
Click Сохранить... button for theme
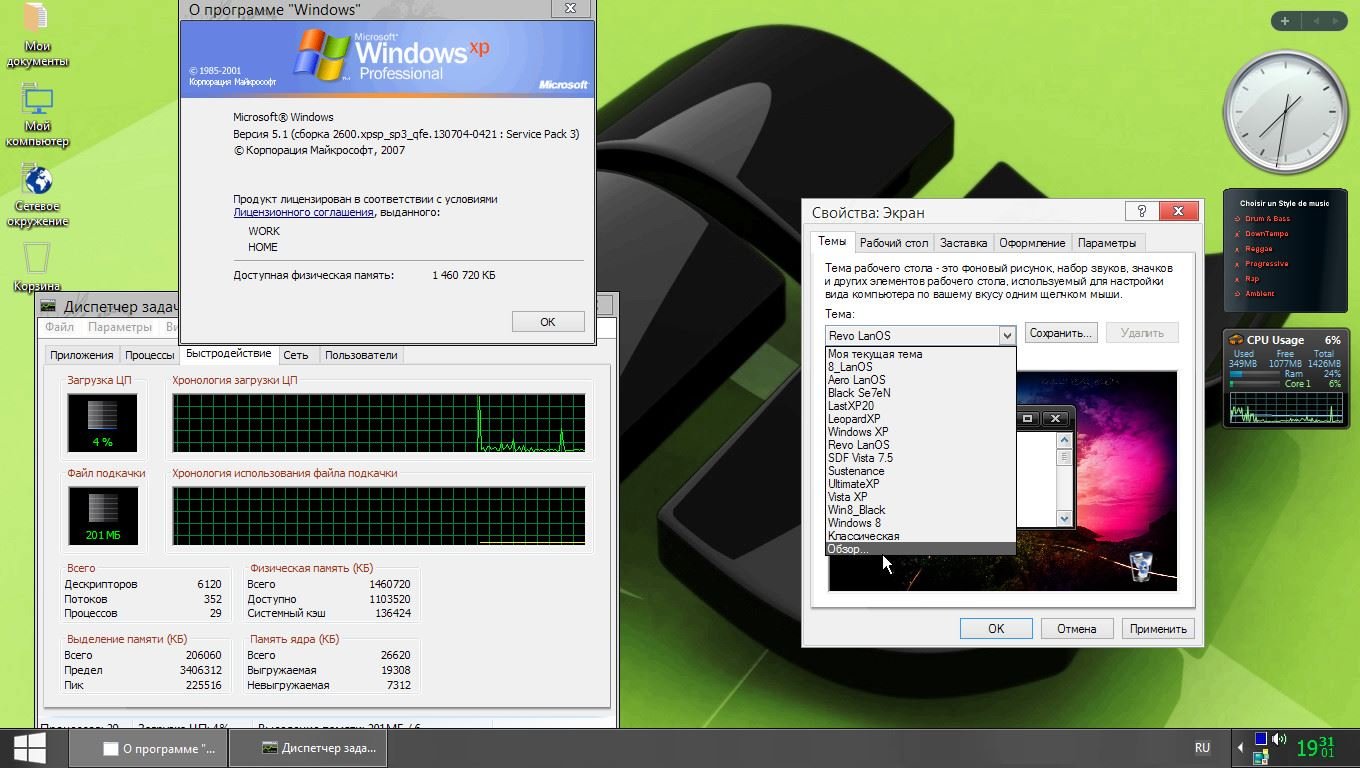click(x=1061, y=333)
